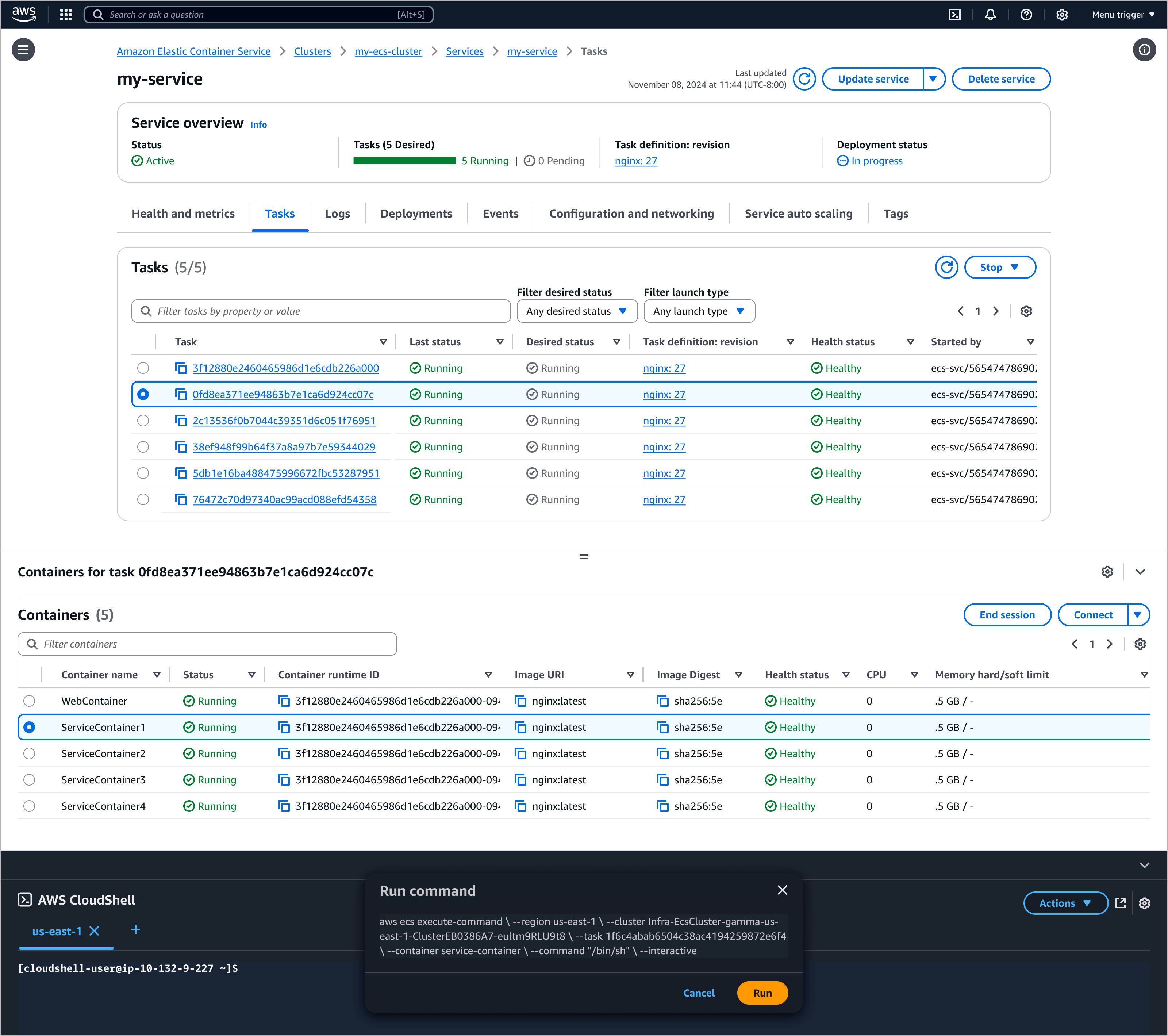
Task: Copy ServiceContainer2 image URI
Action: pyautogui.click(x=520, y=754)
